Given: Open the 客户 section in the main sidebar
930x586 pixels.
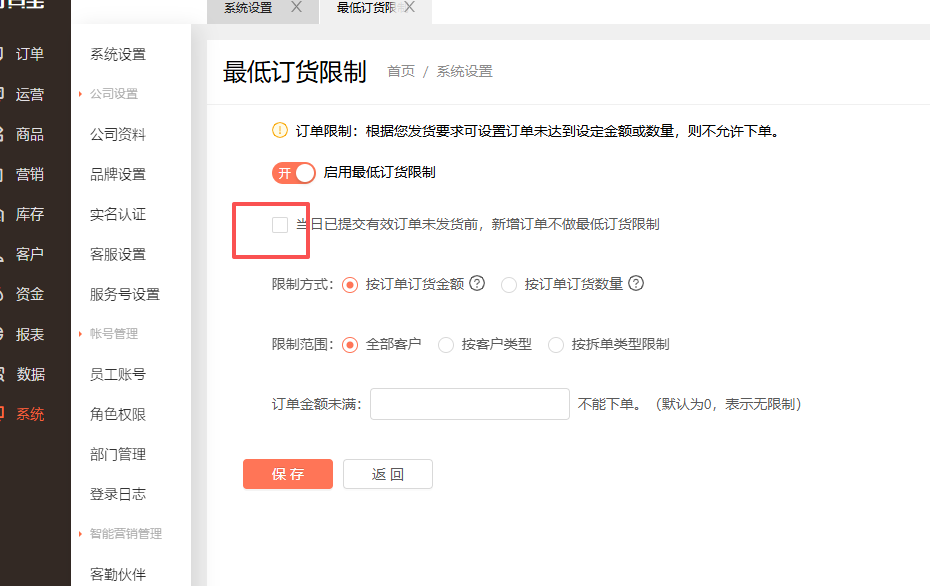Looking at the screenshot, I should (30, 254).
